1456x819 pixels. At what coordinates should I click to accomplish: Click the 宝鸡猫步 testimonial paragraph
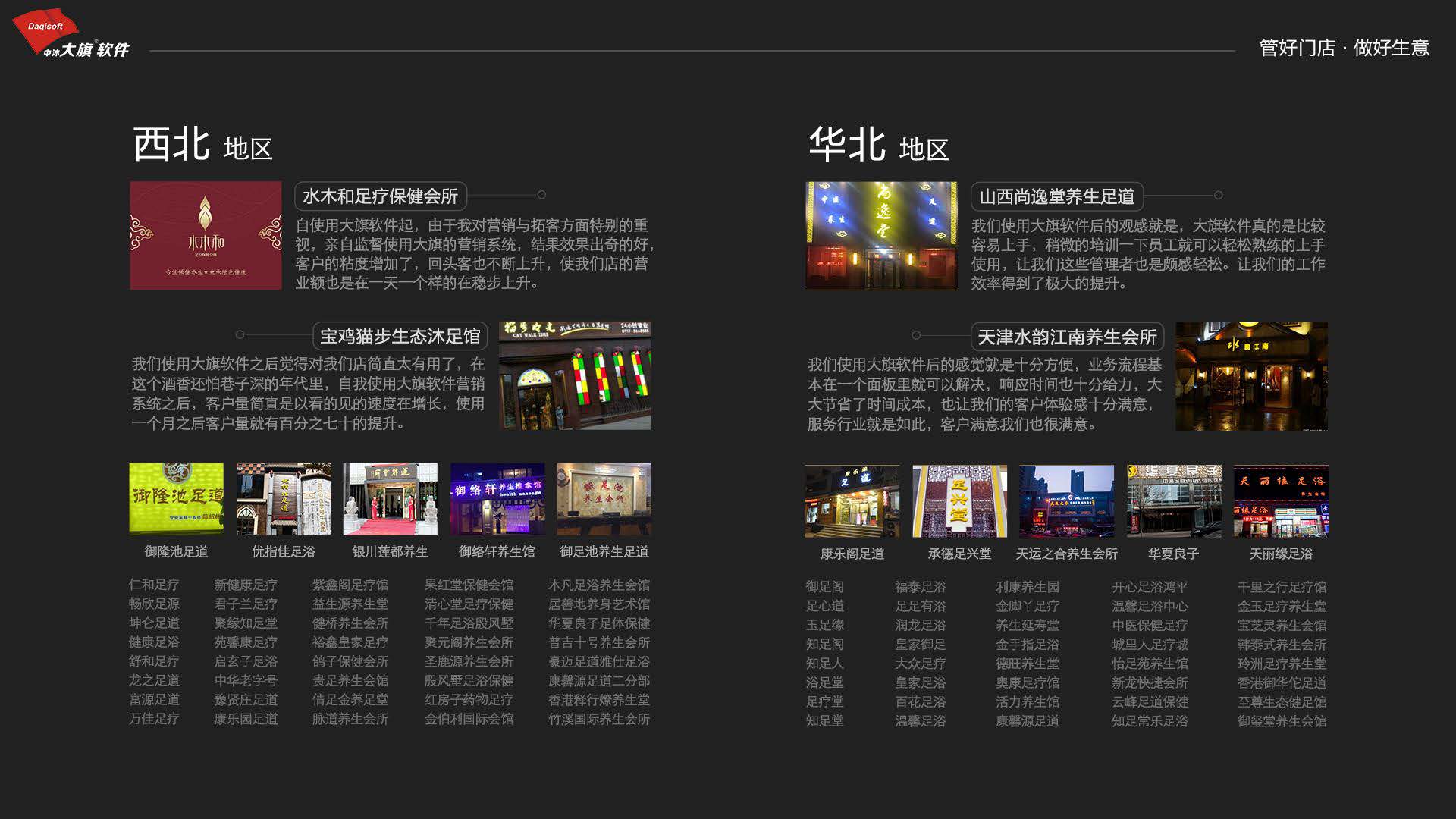pyautogui.click(x=308, y=394)
